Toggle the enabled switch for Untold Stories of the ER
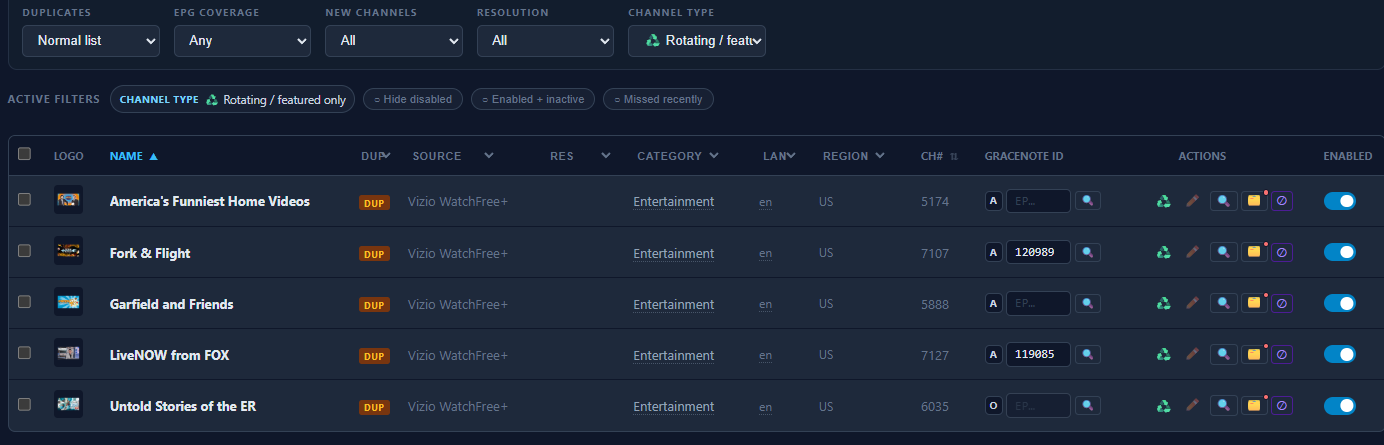Viewport: 1384px width, 445px height. [x=1339, y=405]
